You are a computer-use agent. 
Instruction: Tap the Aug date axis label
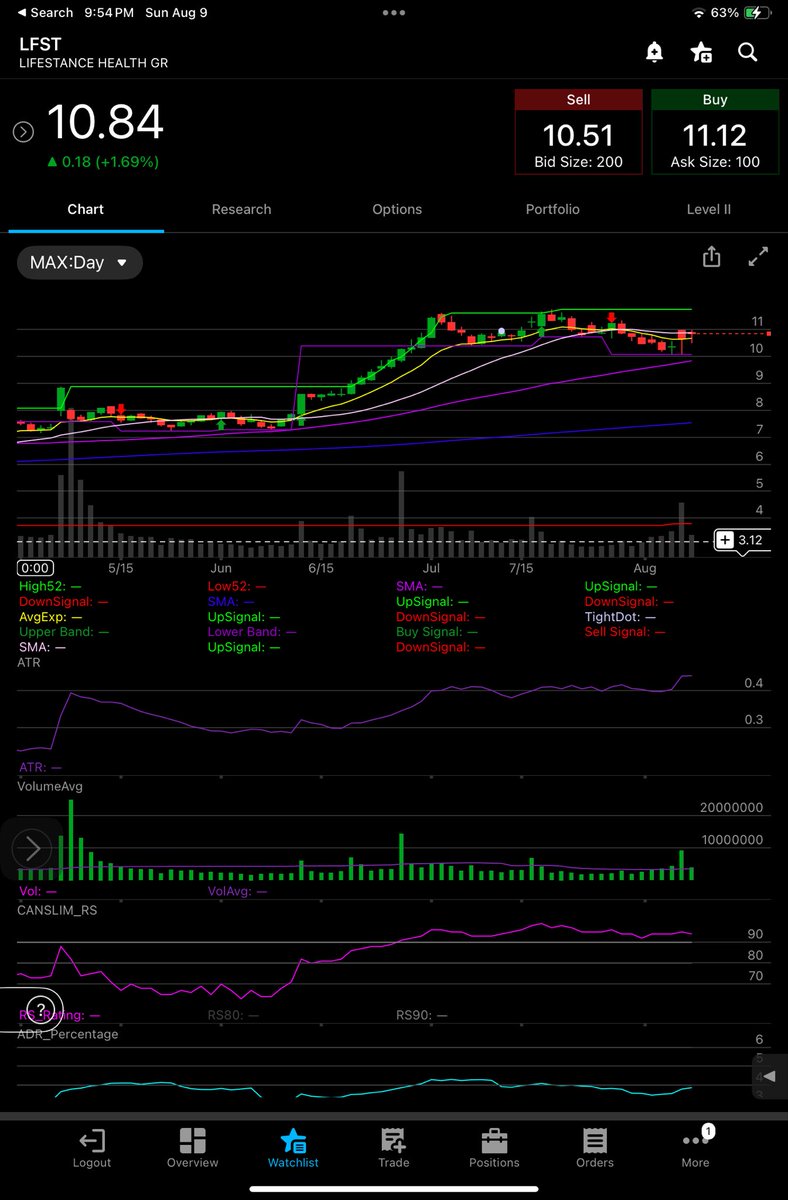pyautogui.click(x=645, y=567)
